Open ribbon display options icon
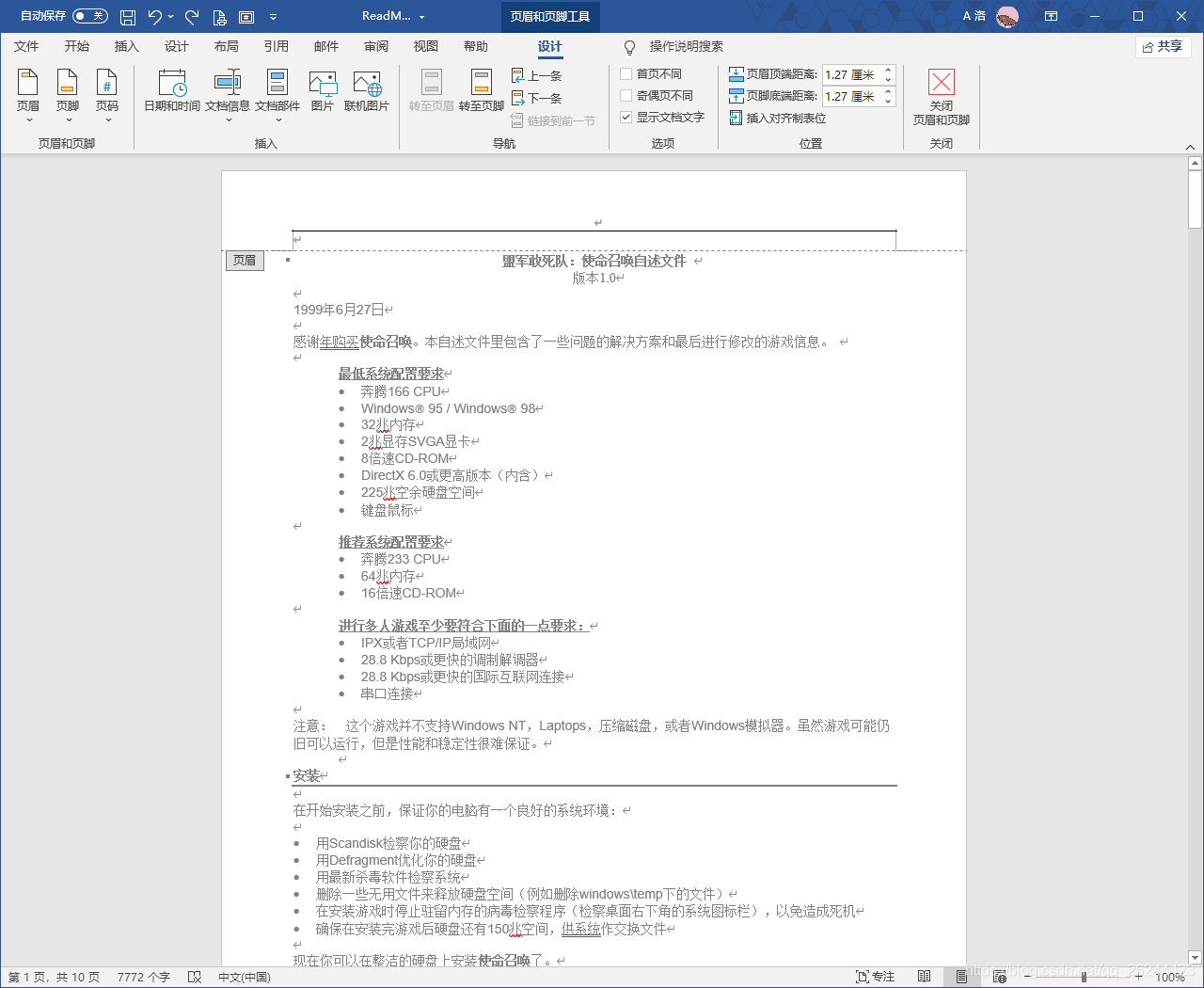1204x988 pixels. pos(1052,16)
